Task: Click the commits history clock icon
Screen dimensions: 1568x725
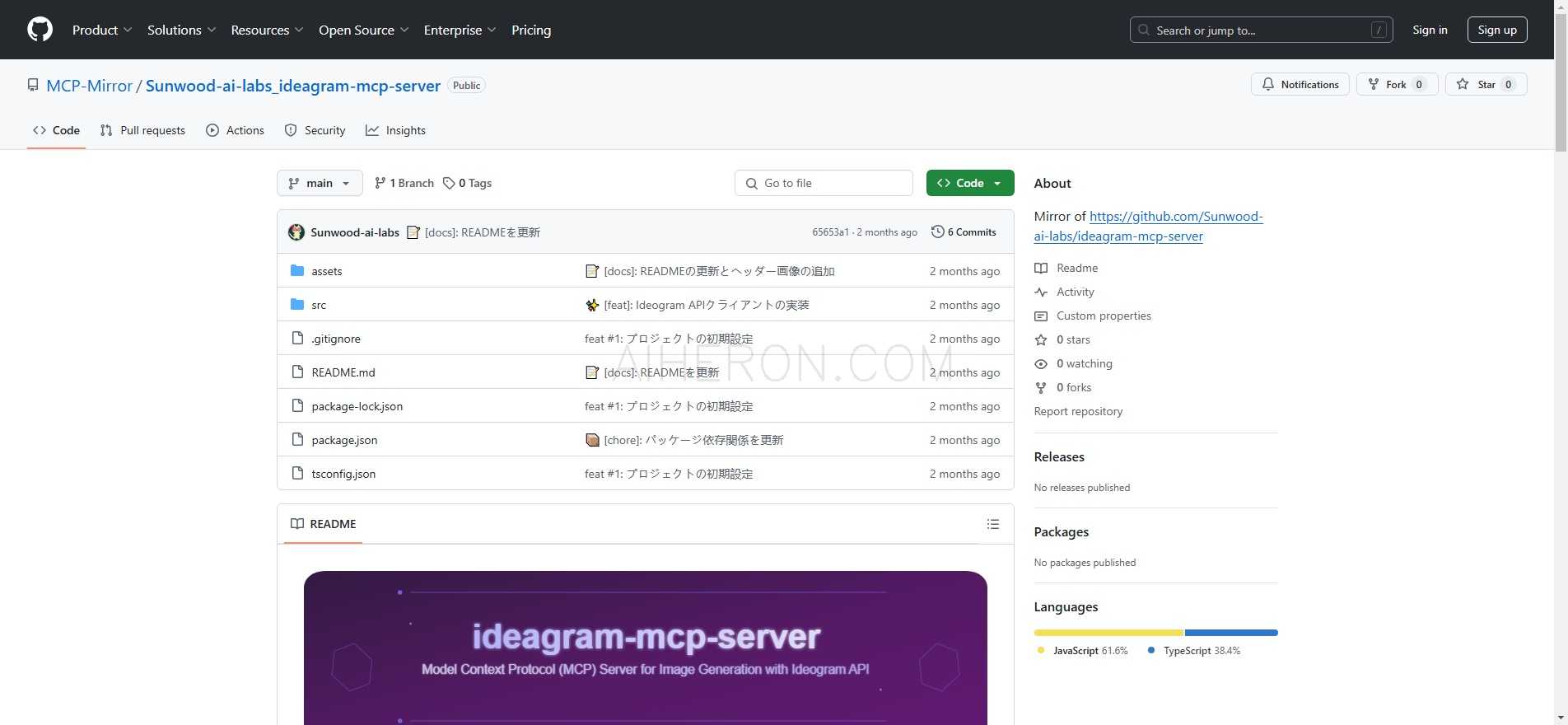Action: point(937,232)
